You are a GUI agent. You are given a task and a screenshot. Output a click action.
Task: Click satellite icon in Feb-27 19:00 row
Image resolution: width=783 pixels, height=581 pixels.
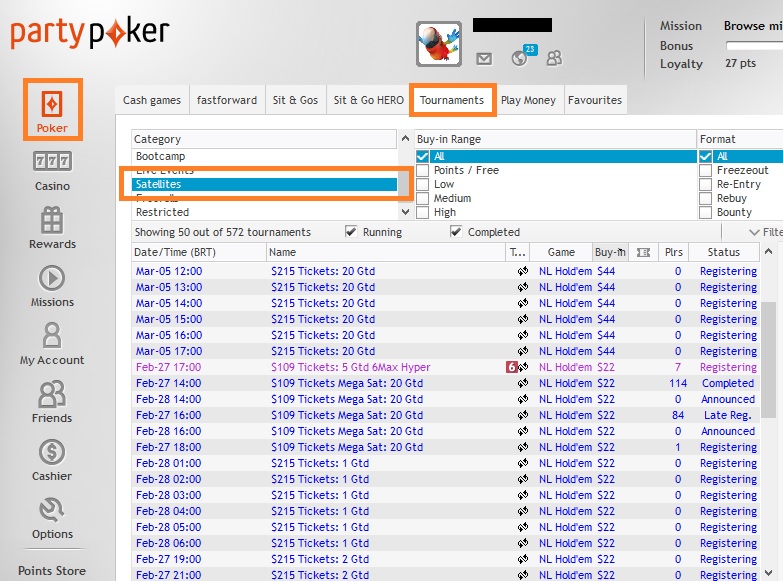(x=523, y=559)
